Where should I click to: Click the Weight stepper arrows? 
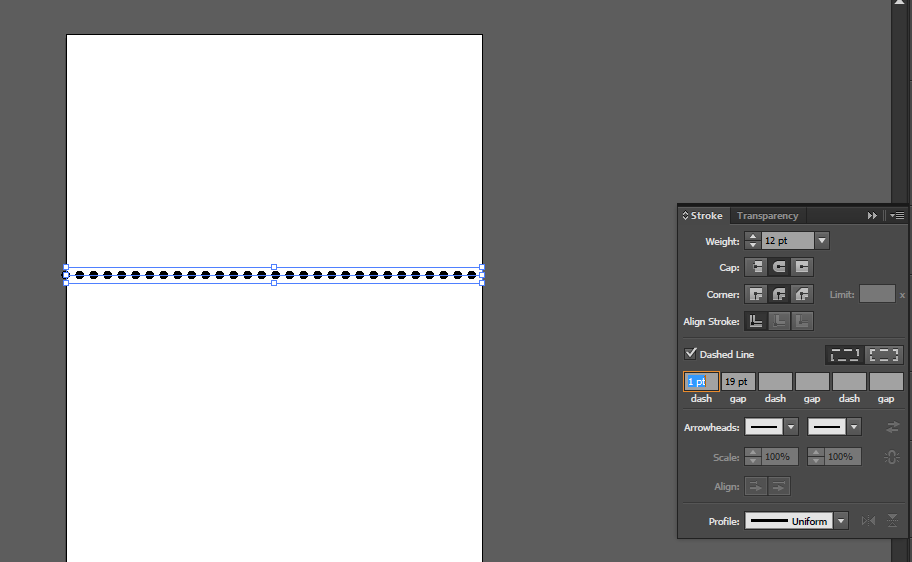(753, 241)
